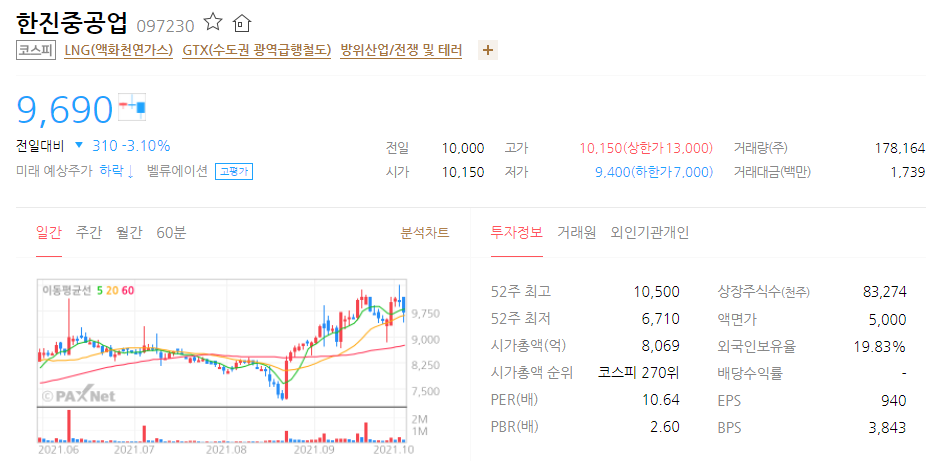This screenshot has height=473, width=936.
Task: Switch to the 60분 chart tab
Action: point(171,232)
